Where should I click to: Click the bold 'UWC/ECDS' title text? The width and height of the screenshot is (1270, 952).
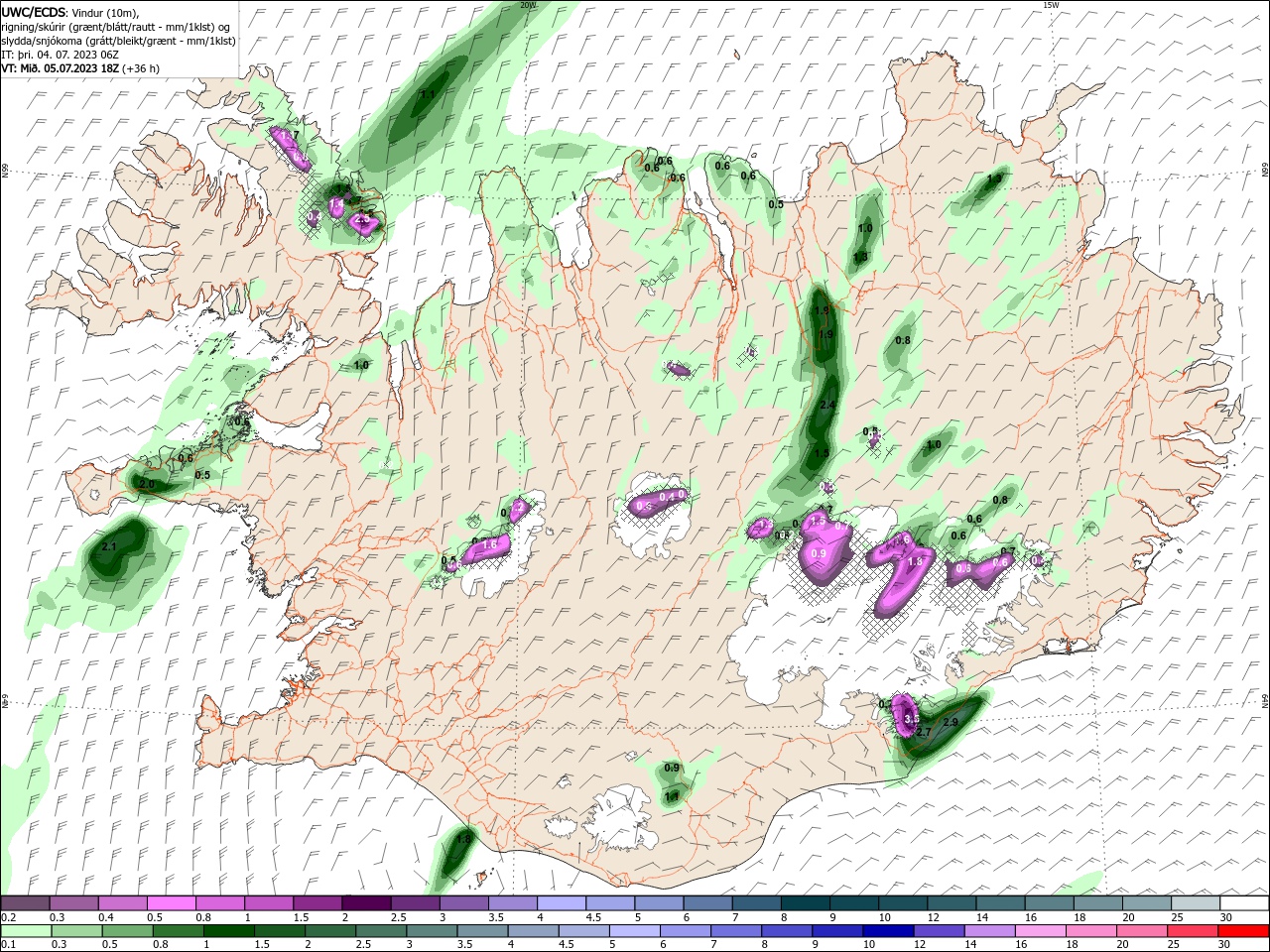[x=34, y=12]
